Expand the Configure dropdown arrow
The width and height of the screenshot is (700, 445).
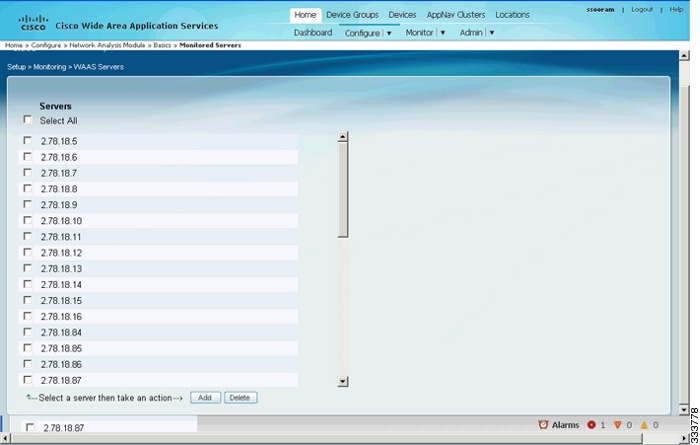click(x=389, y=33)
